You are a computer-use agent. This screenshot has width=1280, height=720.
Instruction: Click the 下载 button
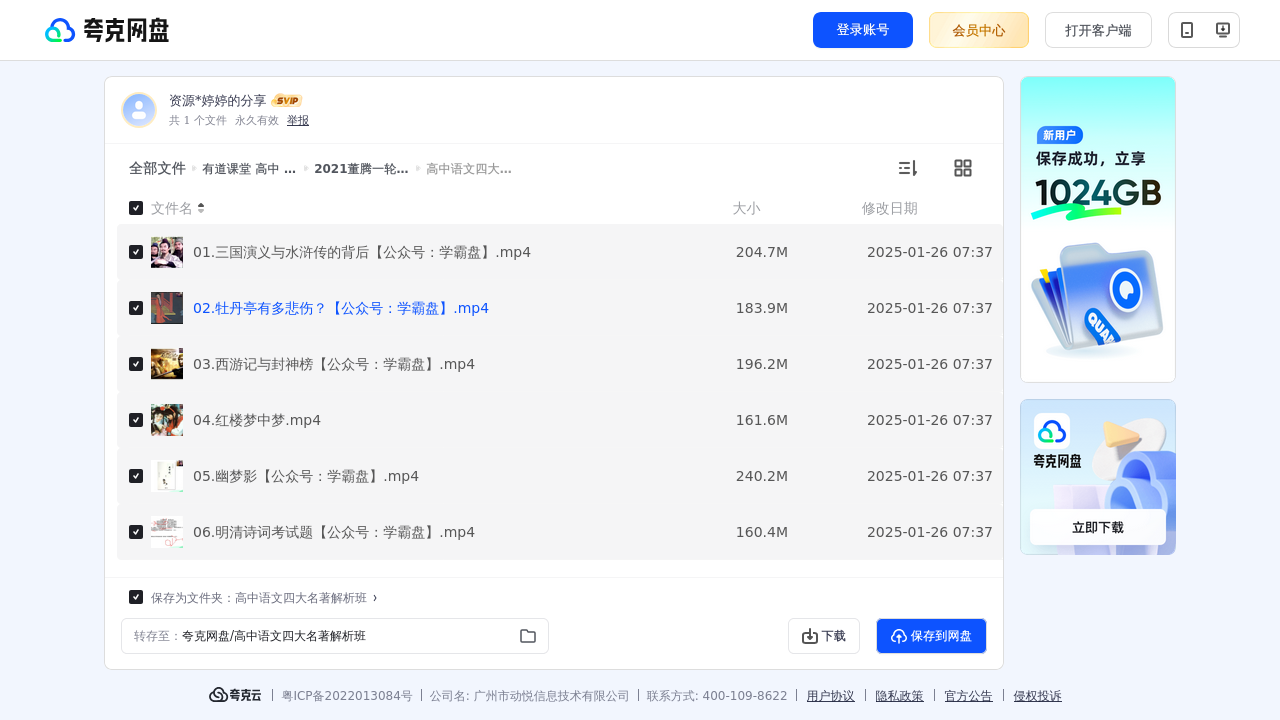824,636
